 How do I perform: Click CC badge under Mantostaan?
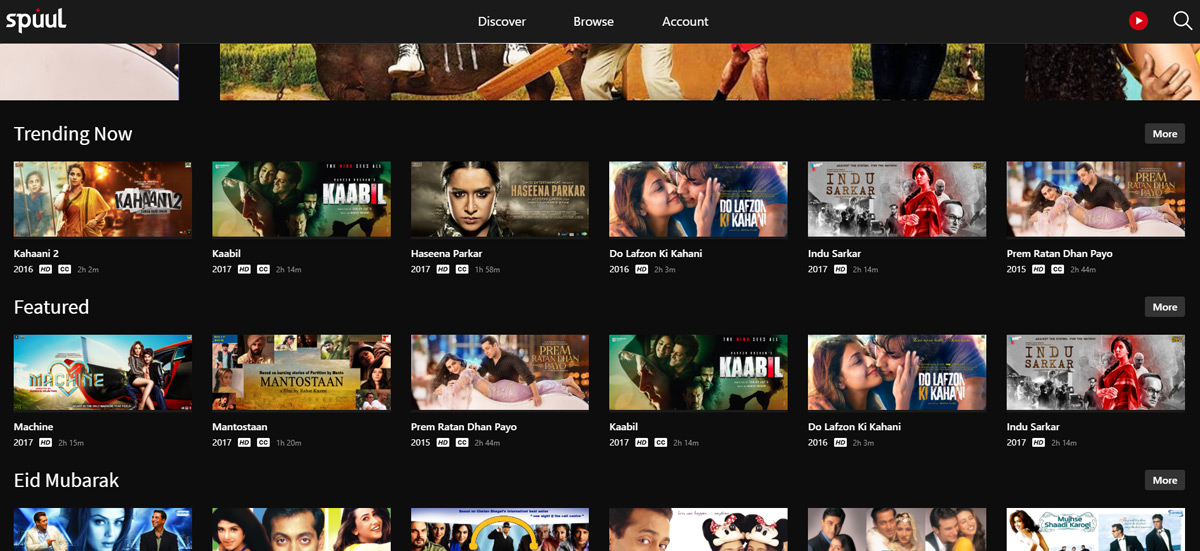tap(263, 443)
